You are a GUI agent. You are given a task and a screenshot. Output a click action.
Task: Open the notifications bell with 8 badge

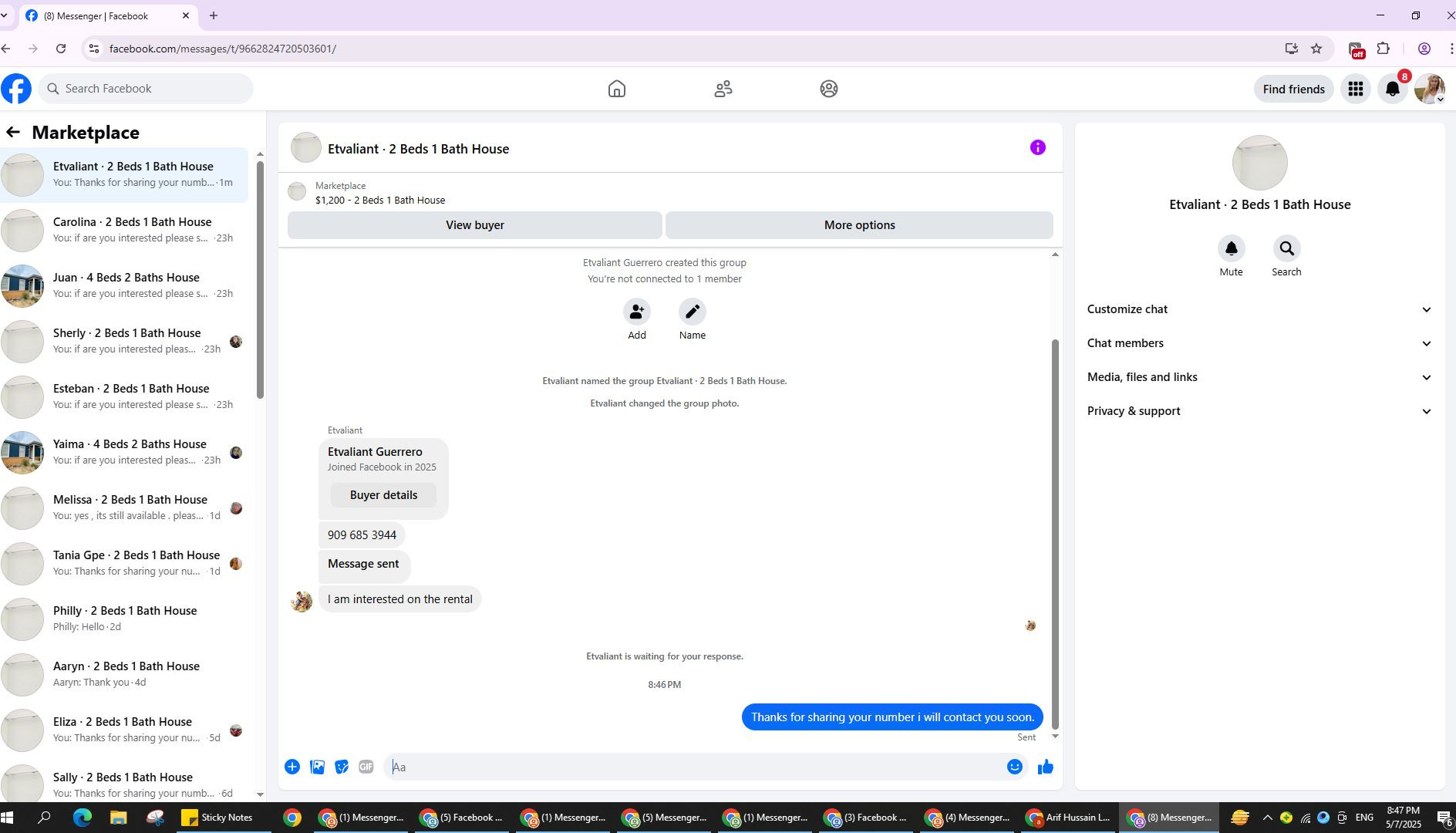point(1393,89)
